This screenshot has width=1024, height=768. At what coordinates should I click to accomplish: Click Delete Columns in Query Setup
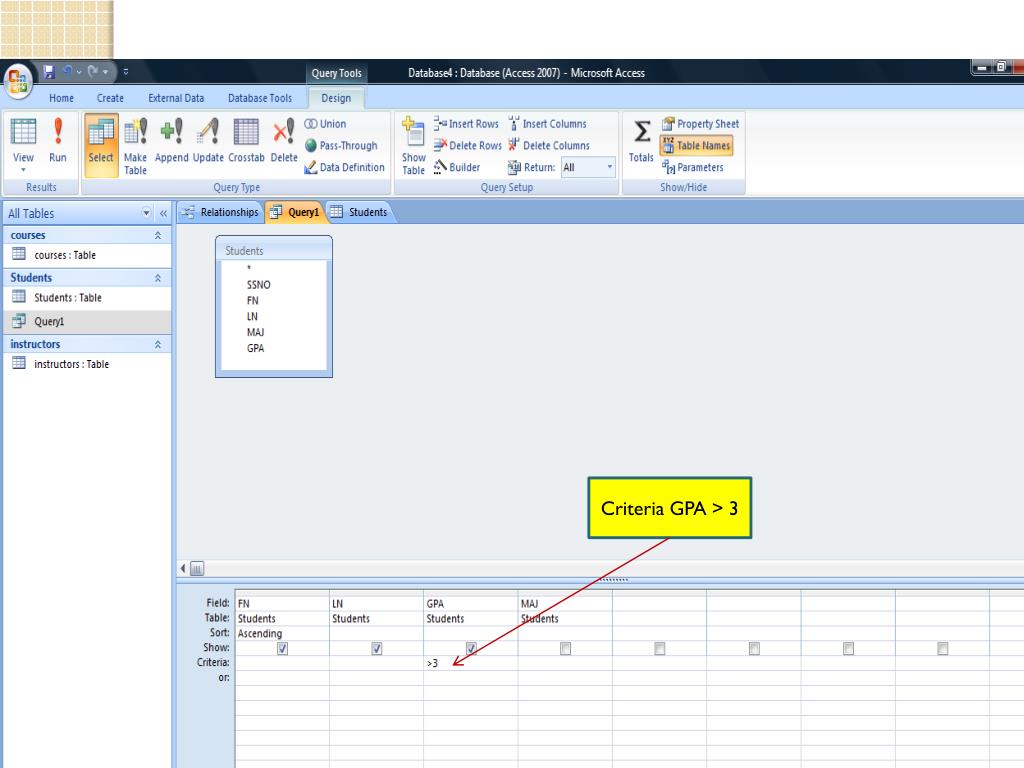pyautogui.click(x=549, y=146)
